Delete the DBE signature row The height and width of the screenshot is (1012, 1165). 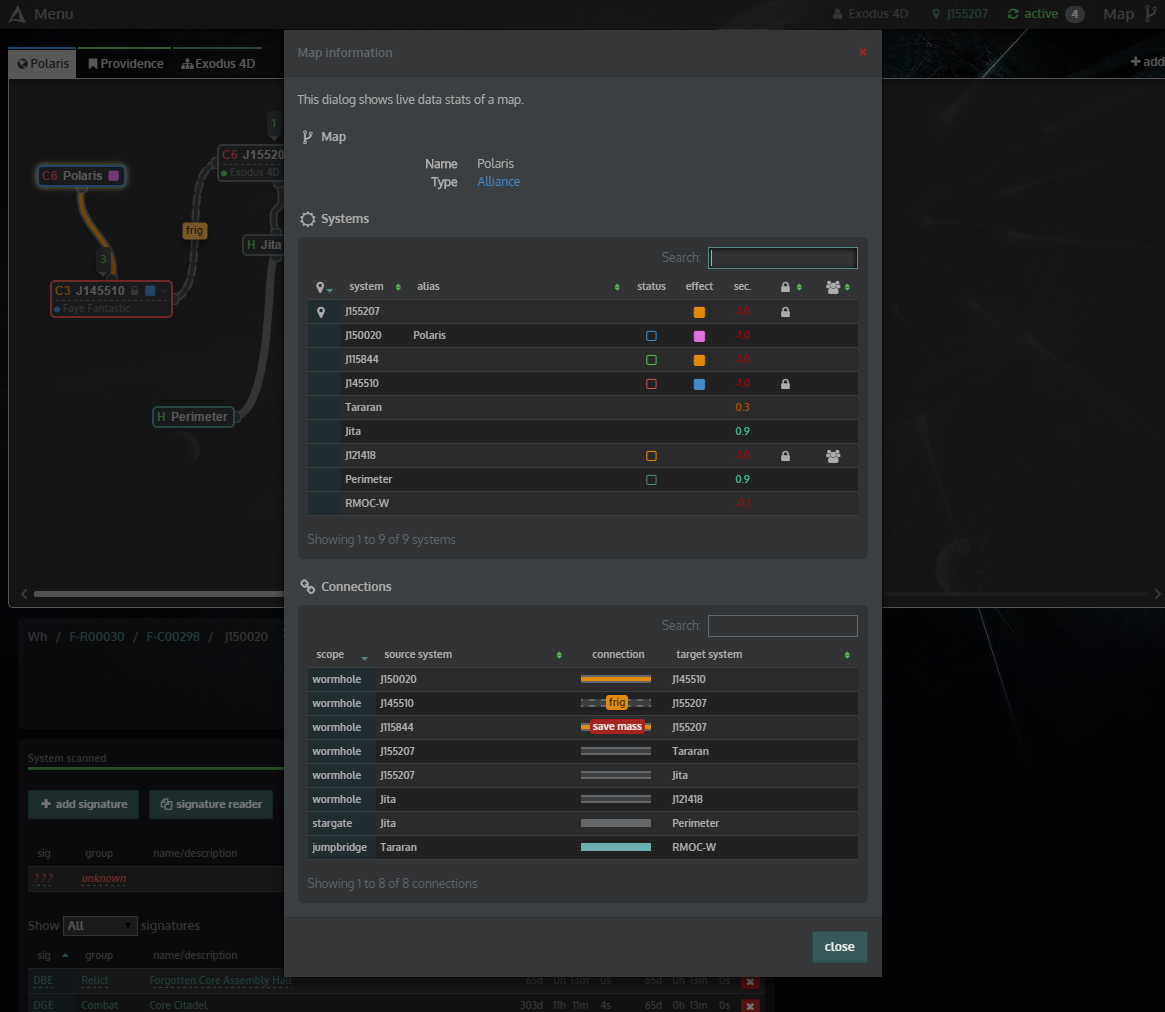[750, 982]
